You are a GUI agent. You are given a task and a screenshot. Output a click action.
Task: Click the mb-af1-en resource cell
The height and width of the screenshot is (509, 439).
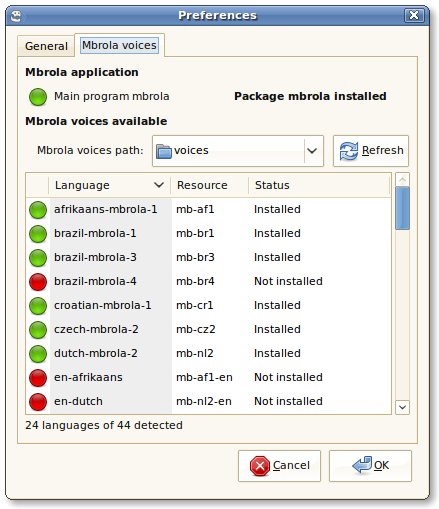[x=204, y=377]
